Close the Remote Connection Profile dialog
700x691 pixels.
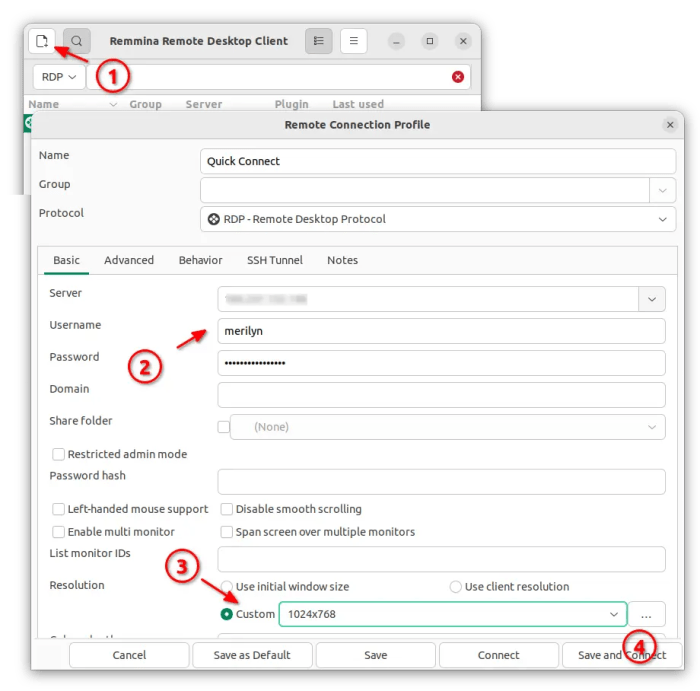click(x=670, y=125)
